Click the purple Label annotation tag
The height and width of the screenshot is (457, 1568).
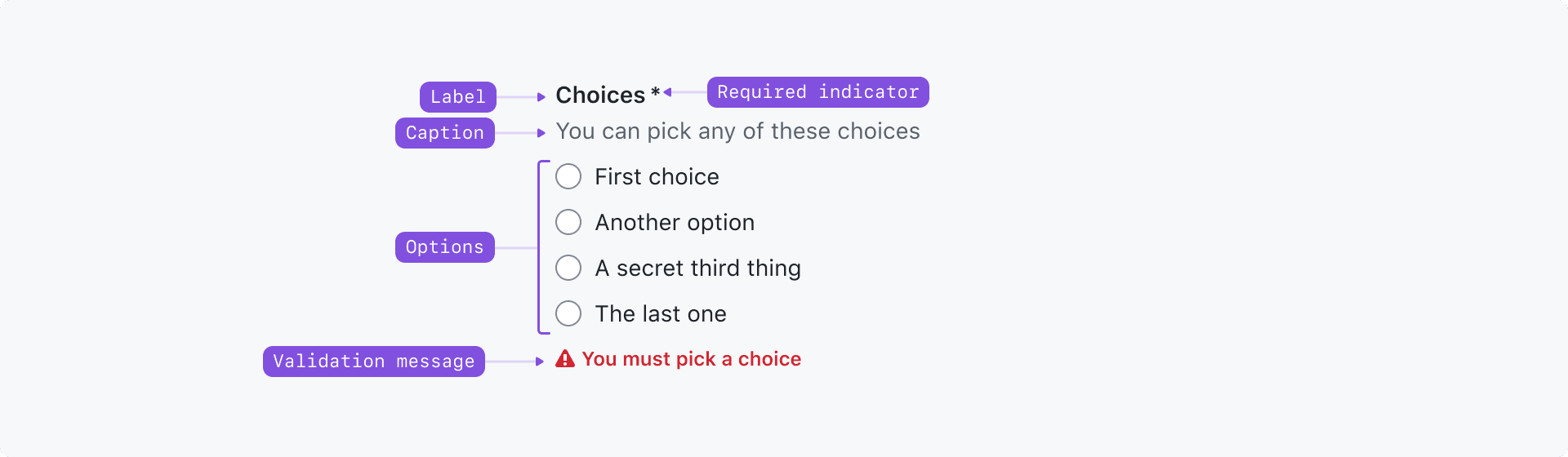coord(458,97)
